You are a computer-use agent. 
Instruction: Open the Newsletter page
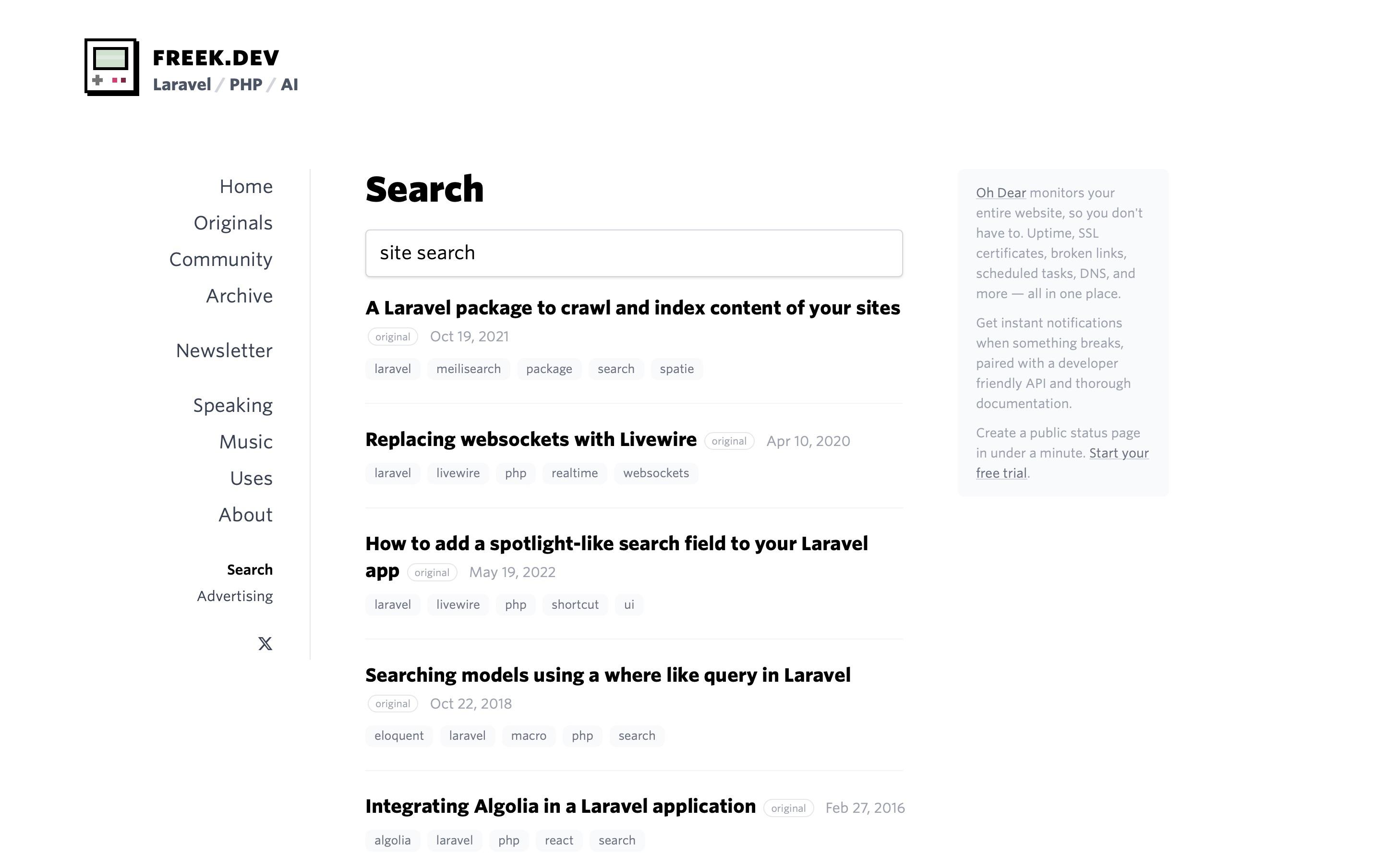click(224, 351)
